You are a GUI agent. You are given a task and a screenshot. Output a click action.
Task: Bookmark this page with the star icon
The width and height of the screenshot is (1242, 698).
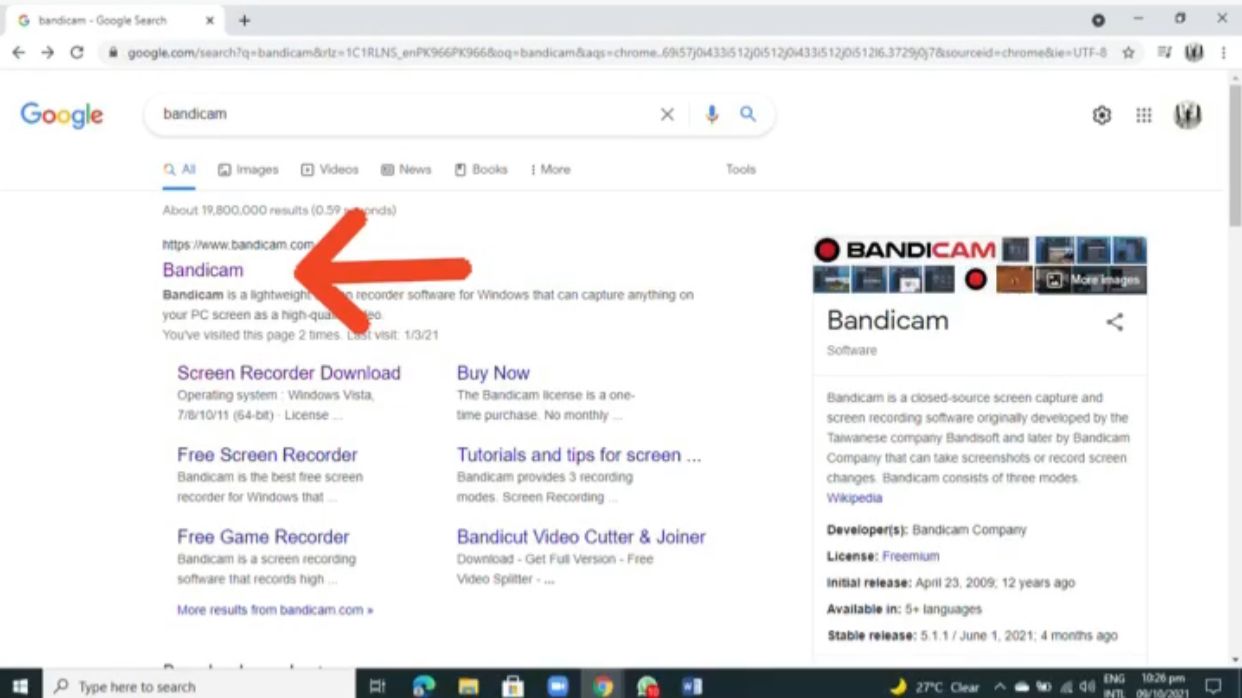1128,53
